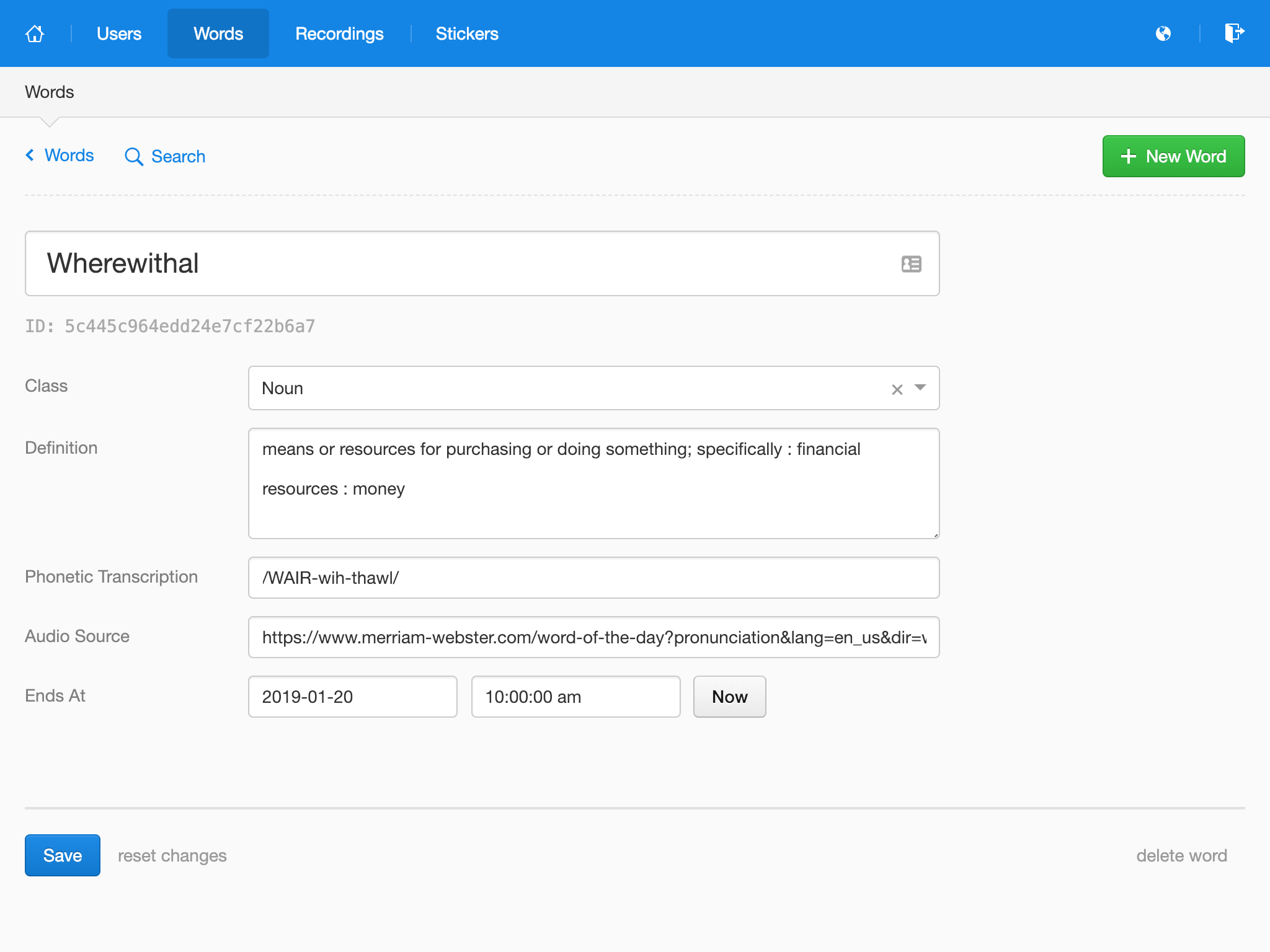Focus the Phonetic Transcription field
Viewport: 1270px width, 952px height.
click(593, 578)
